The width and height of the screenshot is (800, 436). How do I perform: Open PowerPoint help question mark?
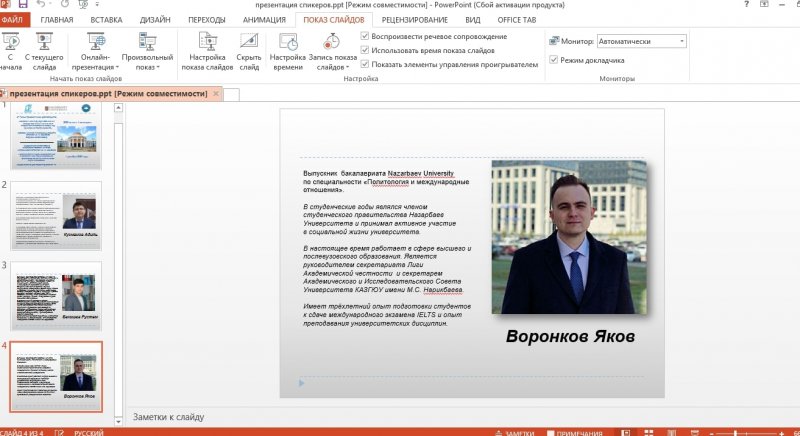coord(746,4)
